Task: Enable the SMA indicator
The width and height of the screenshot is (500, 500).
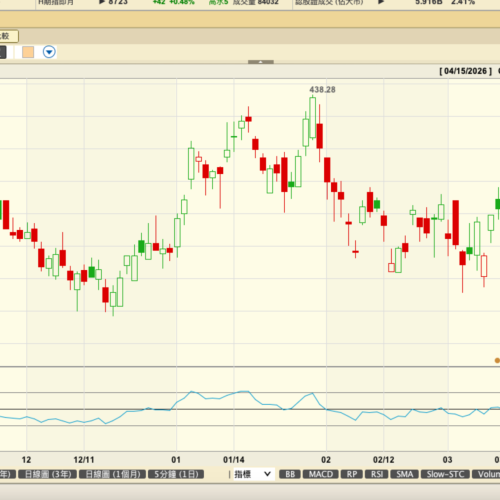Action: pos(405,474)
